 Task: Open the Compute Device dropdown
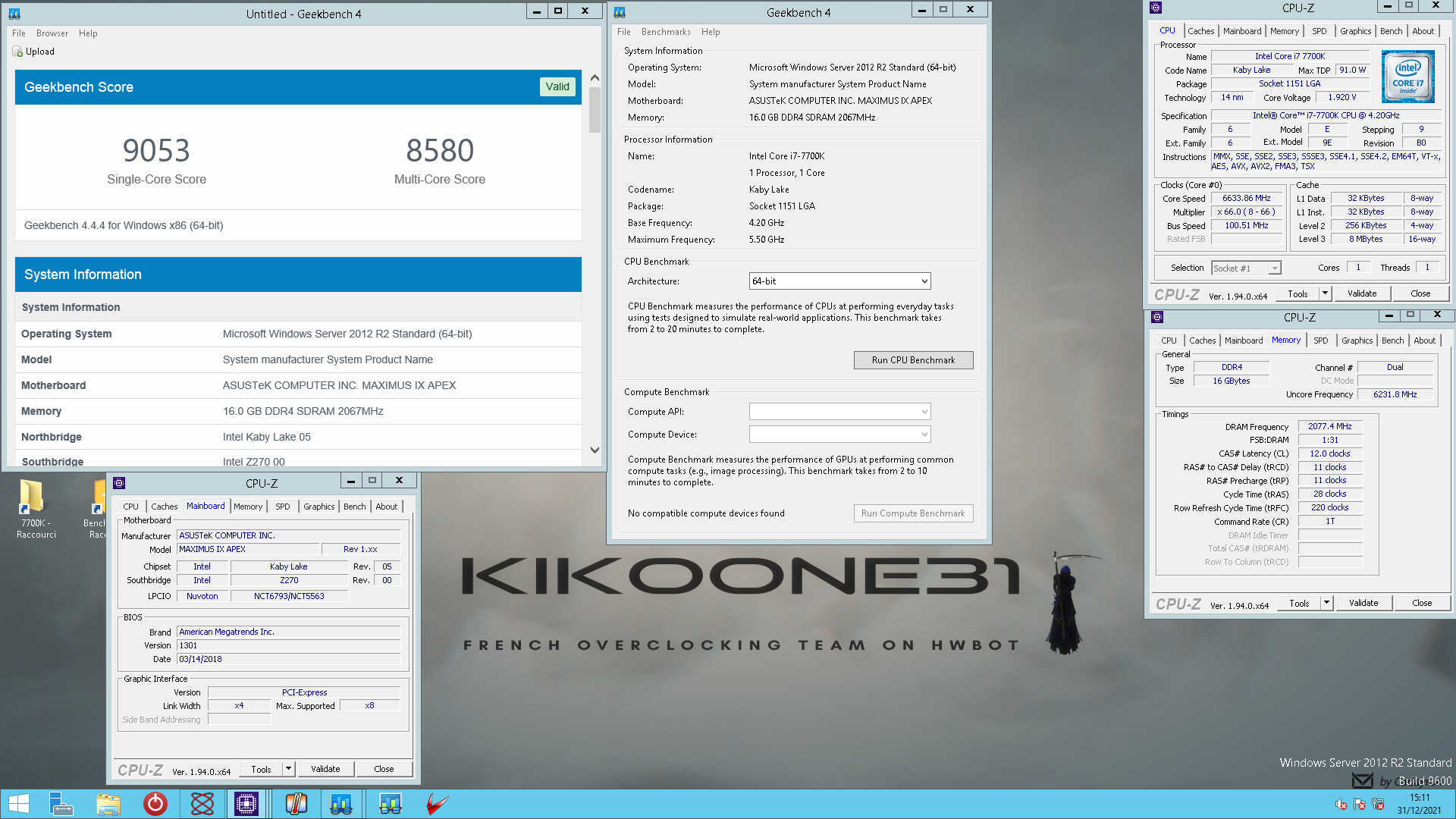(x=839, y=435)
